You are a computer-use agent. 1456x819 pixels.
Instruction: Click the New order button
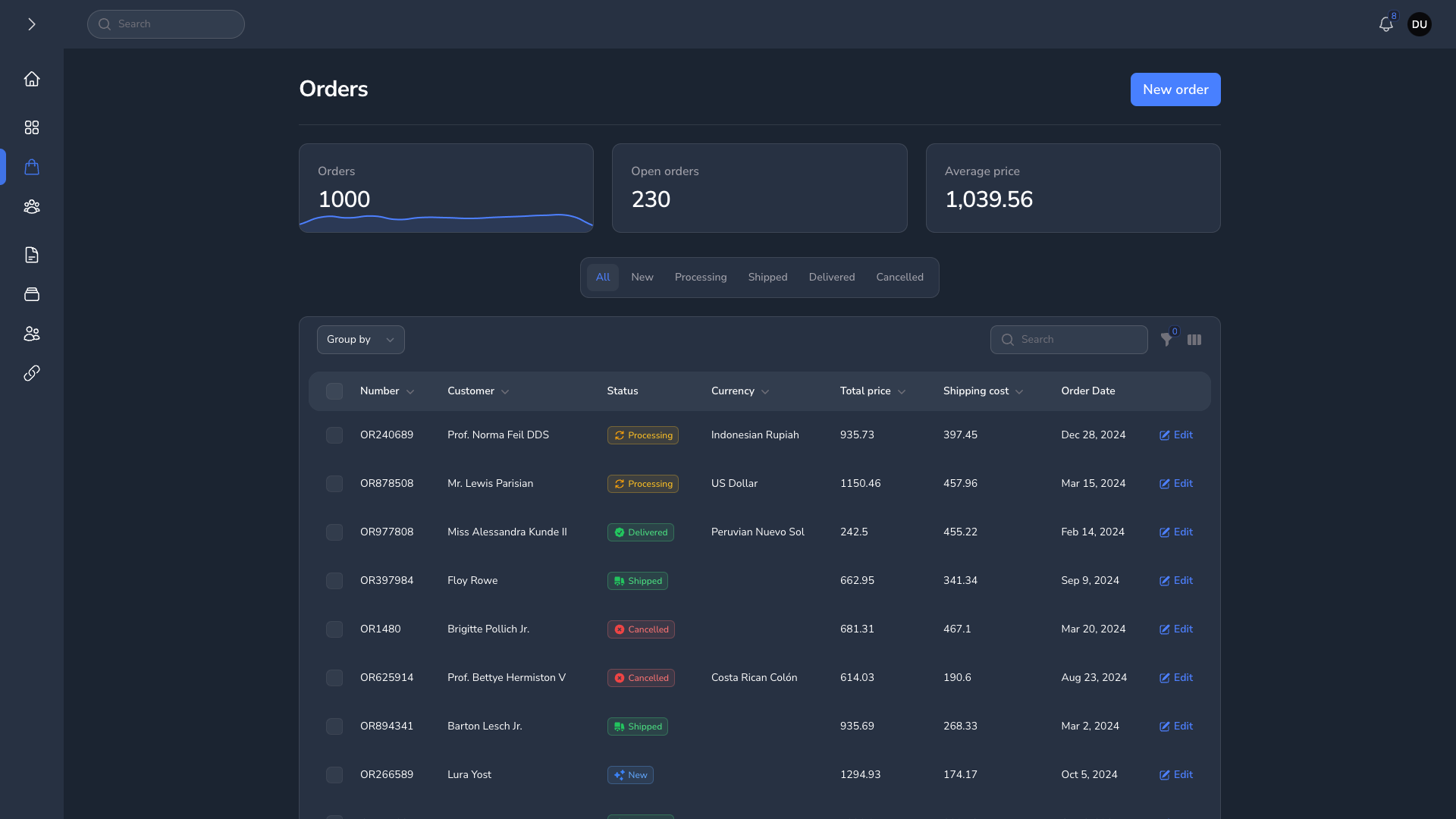1175,89
